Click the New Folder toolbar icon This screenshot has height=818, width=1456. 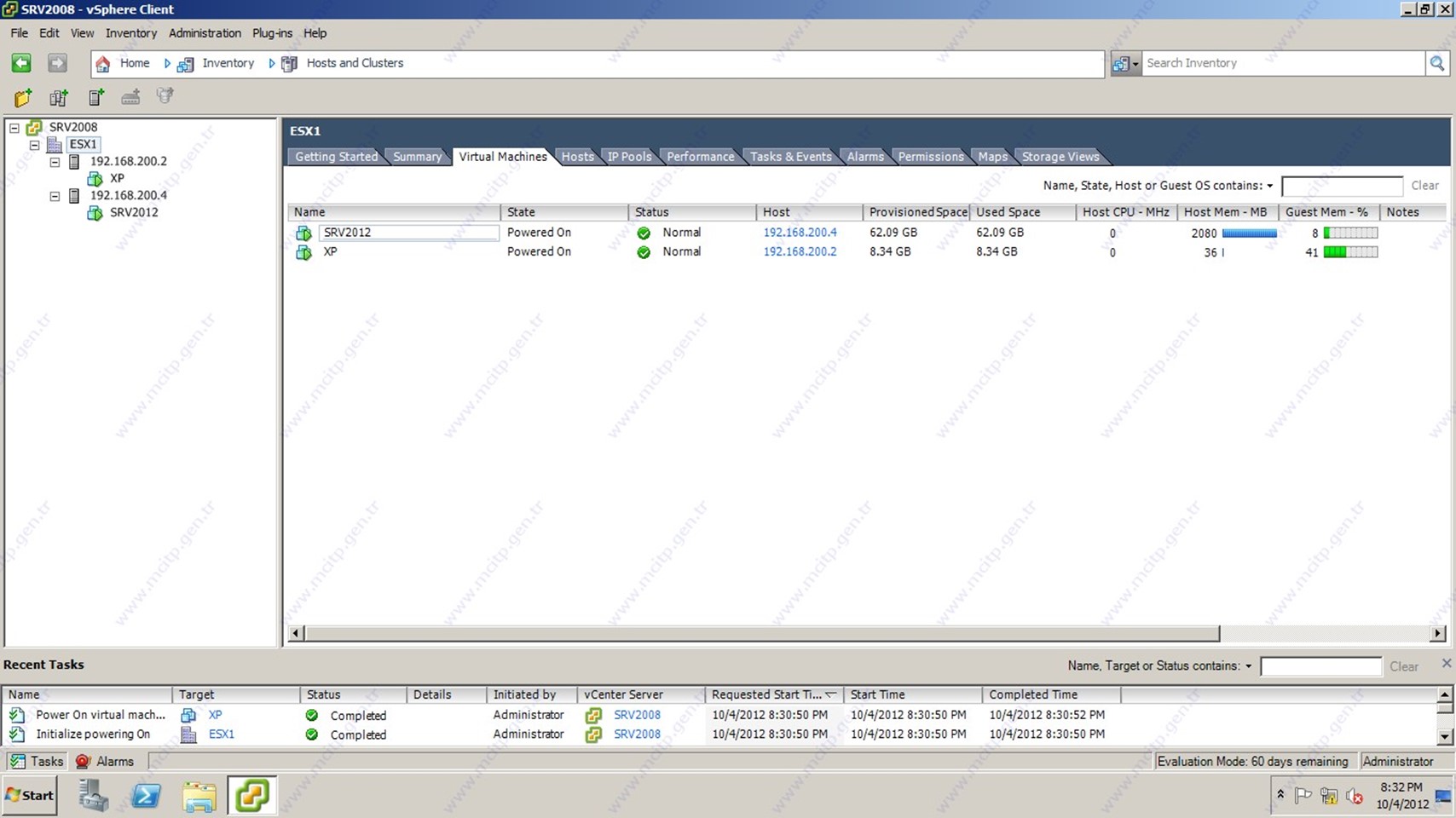click(x=23, y=97)
